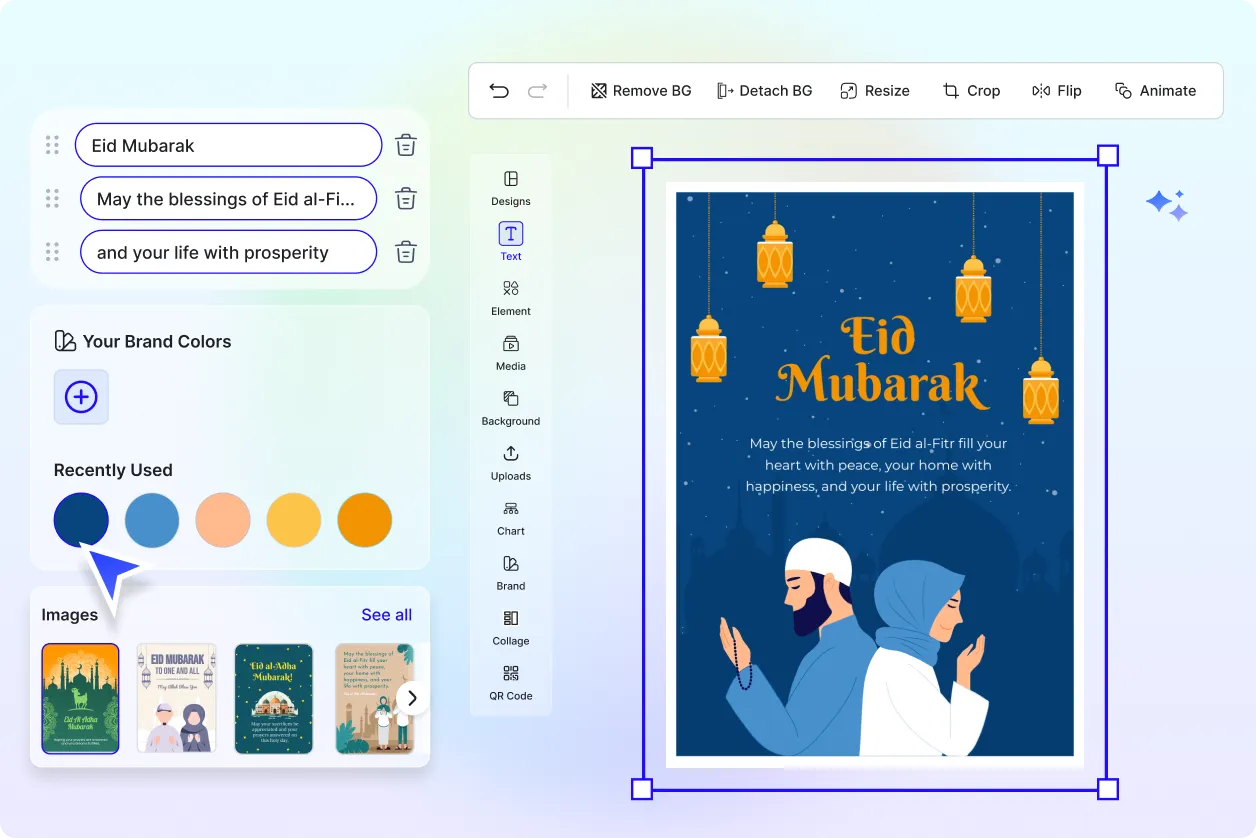
Task: Open the Background panel
Action: 510,410
